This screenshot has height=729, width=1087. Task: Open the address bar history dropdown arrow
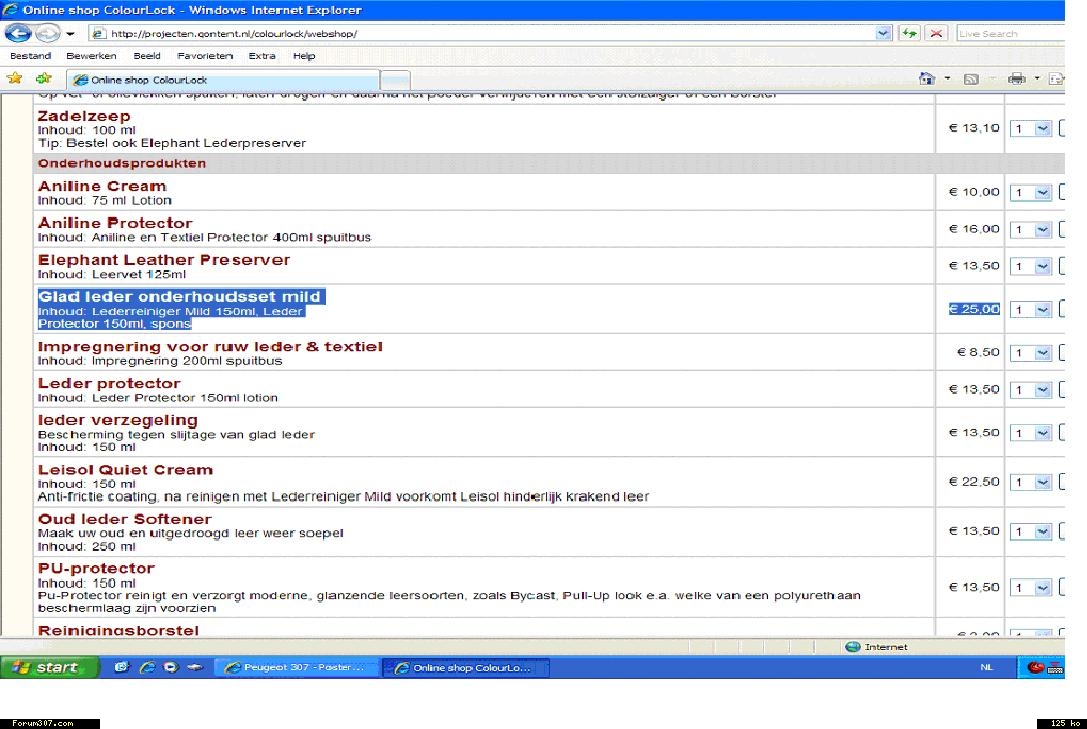[x=883, y=33]
